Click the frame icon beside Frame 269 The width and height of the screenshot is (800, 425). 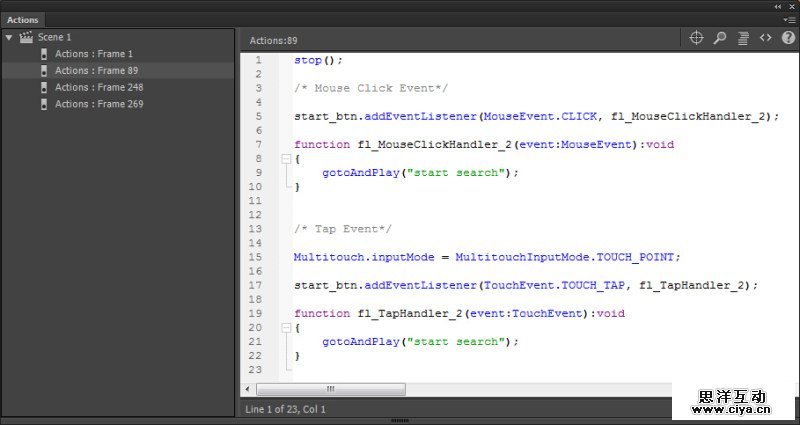[x=44, y=104]
